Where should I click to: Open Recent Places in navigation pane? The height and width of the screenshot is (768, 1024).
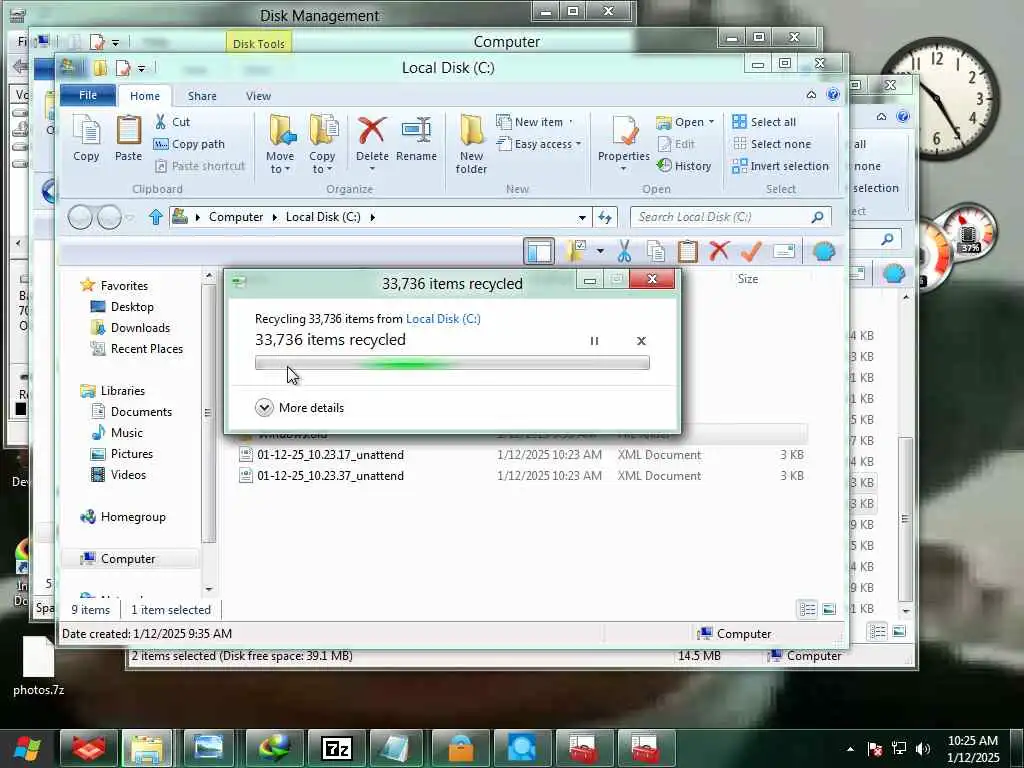click(x=146, y=349)
